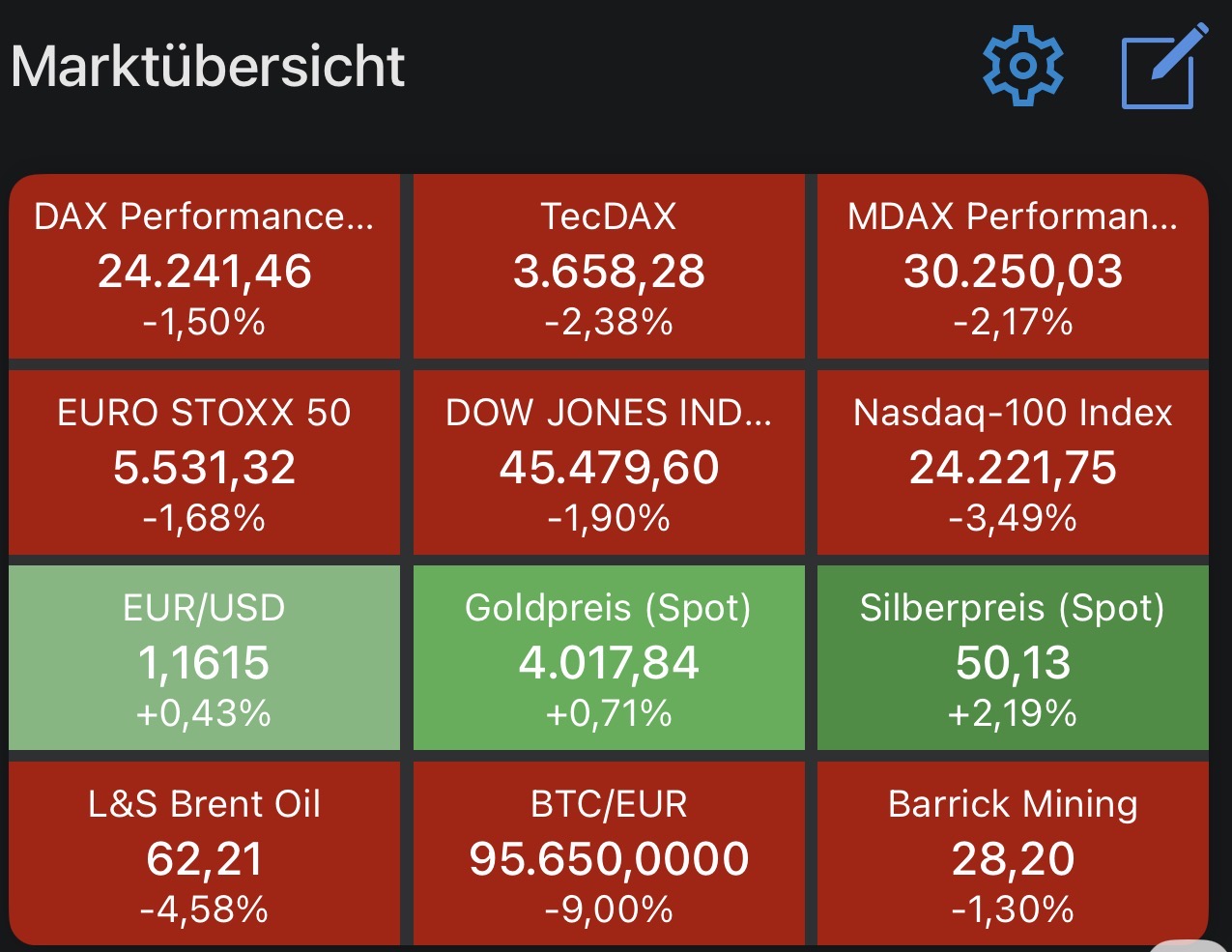The image size is (1232, 952).
Task: Click the Marktübersicht heading
Action: click(208, 67)
